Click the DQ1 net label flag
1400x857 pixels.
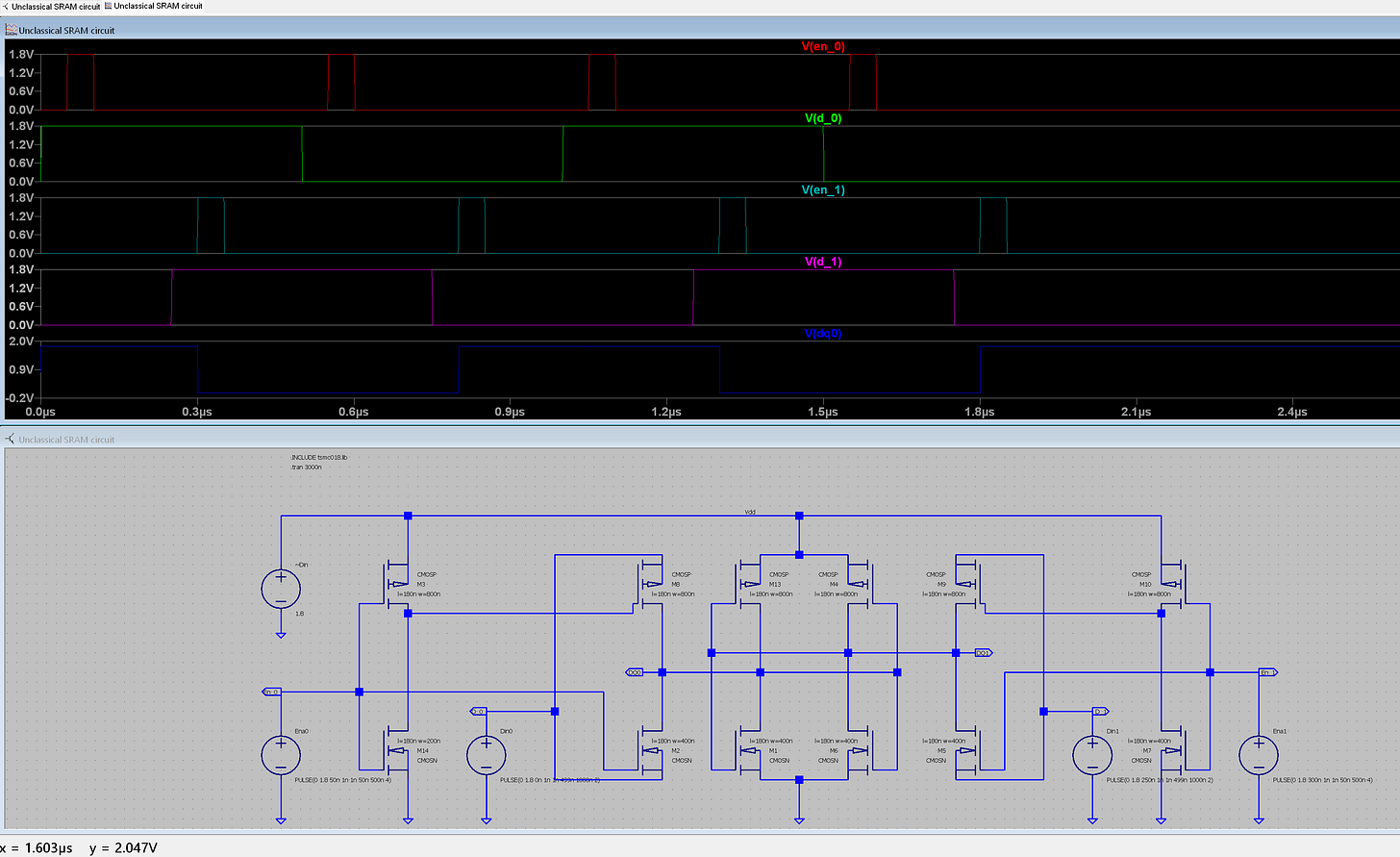click(x=984, y=653)
